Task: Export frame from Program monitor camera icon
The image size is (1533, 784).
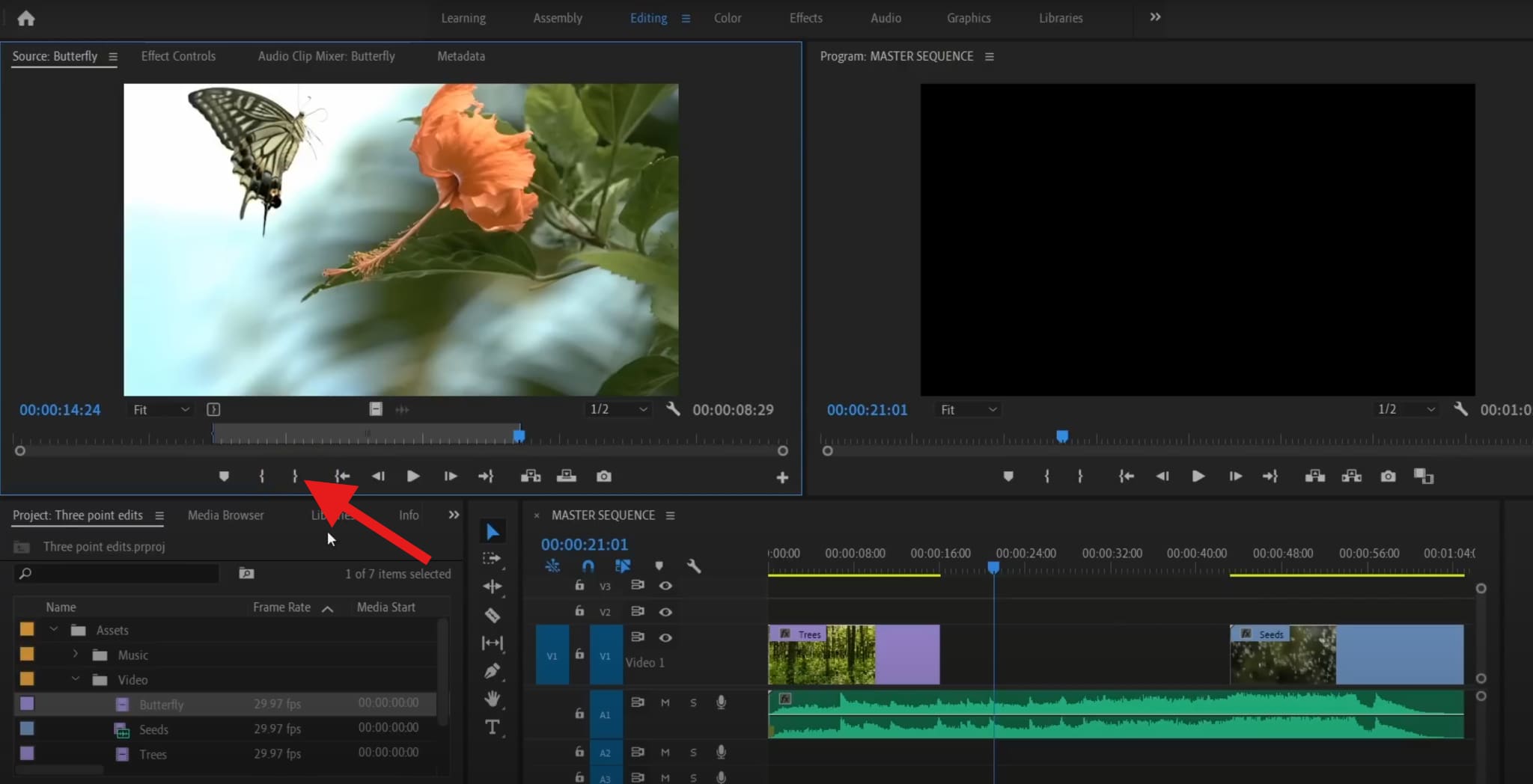Action: click(x=1388, y=477)
